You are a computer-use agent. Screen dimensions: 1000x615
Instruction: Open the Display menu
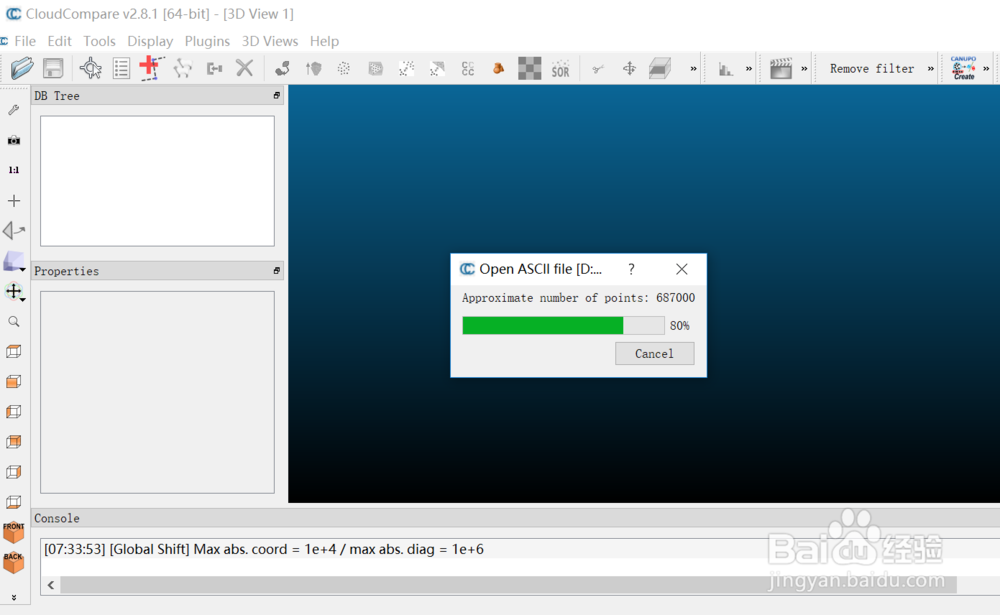coord(150,41)
